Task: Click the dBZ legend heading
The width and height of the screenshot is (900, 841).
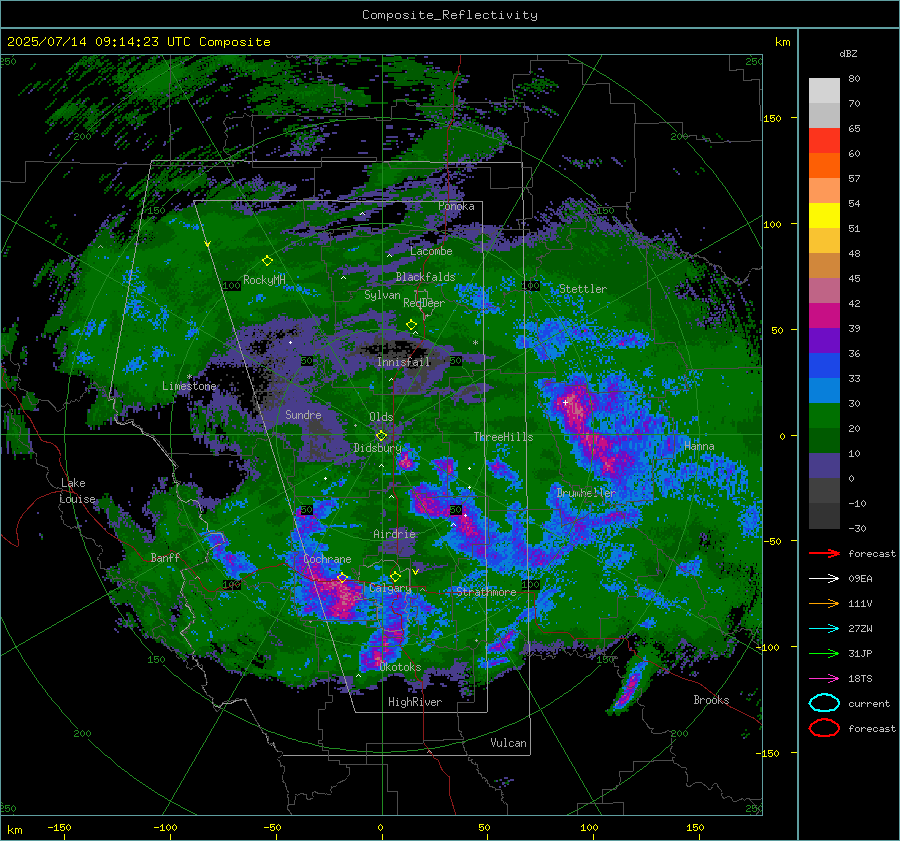Action: tap(848, 53)
